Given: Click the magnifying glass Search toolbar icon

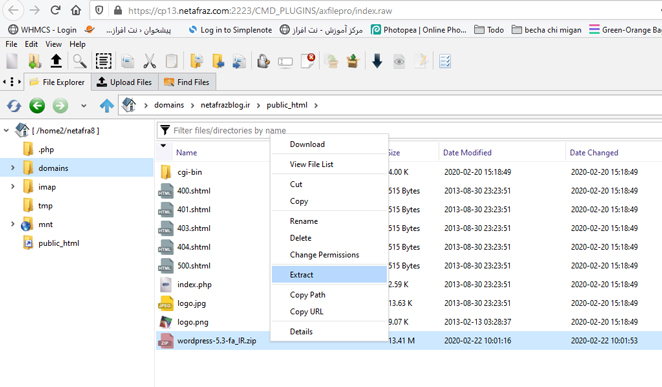Looking at the screenshot, I should coord(79,61).
